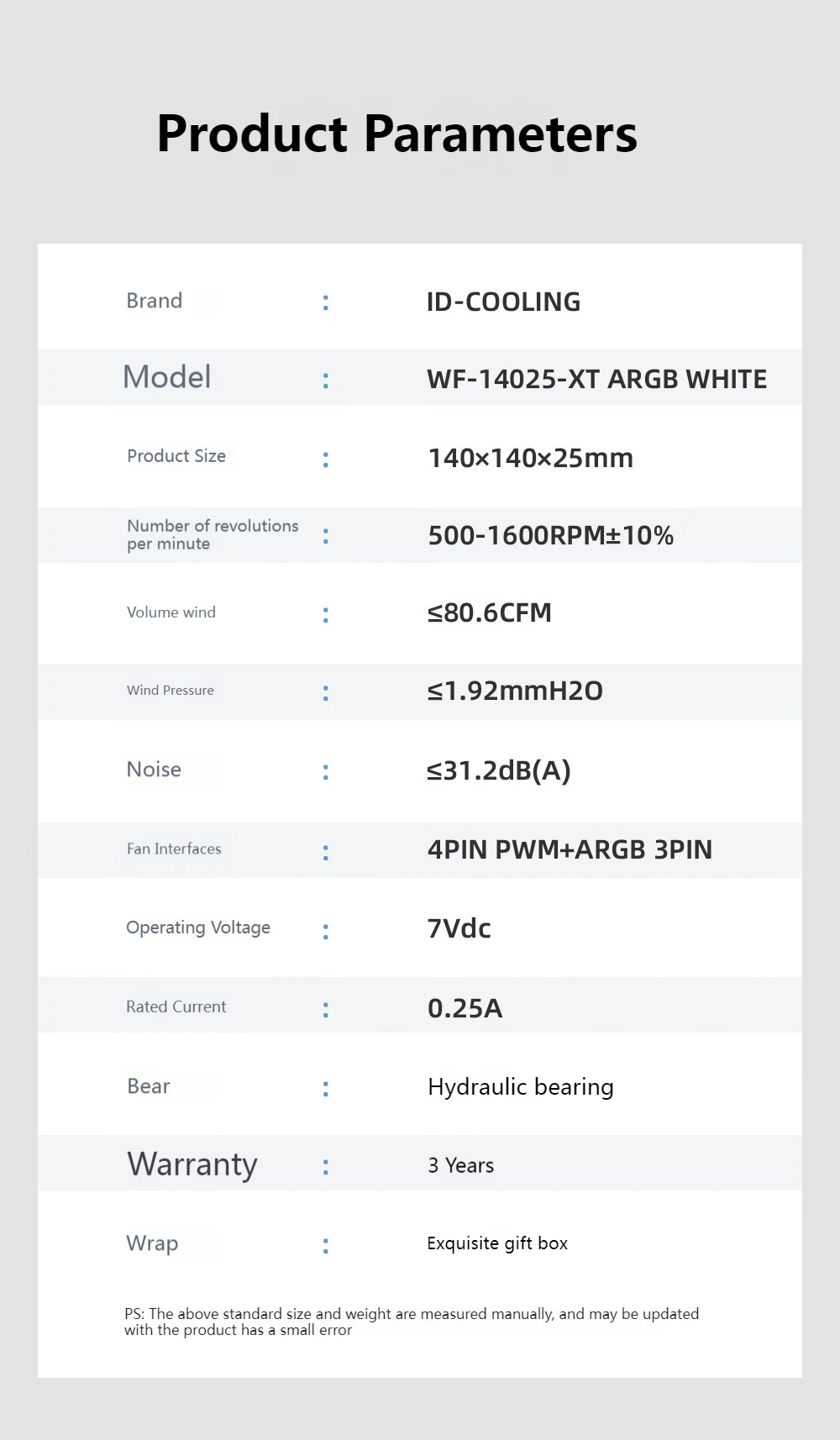Select the 140×140×25mm size value
This screenshot has height=1440, width=840.
tap(530, 458)
